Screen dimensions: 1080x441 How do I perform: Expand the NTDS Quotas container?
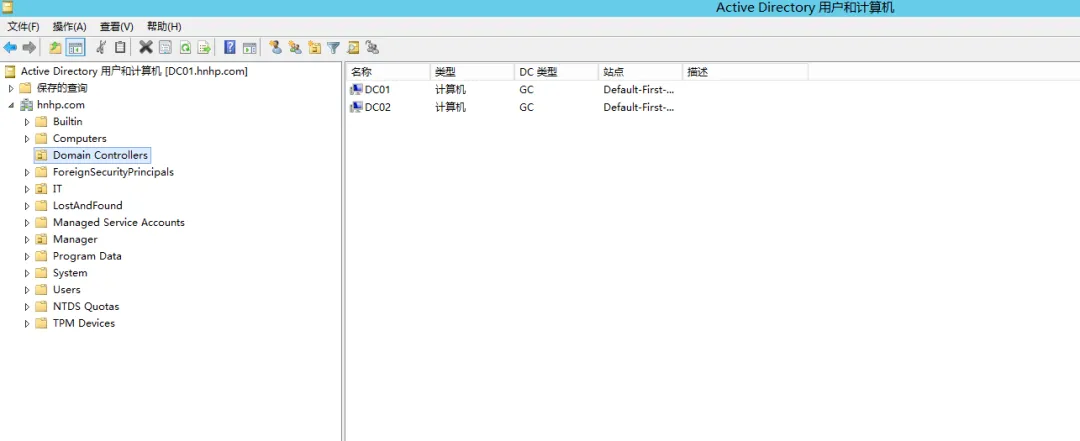point(27,307)
